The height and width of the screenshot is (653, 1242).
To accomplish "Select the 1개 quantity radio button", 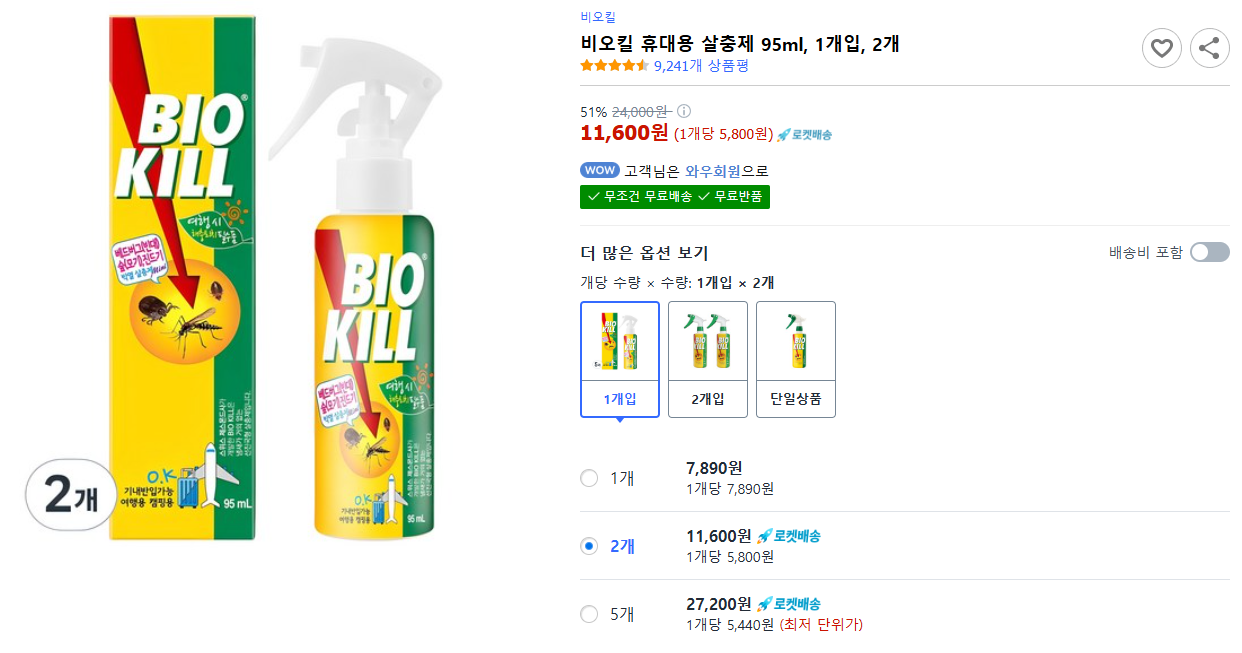I will click(589, 479).
